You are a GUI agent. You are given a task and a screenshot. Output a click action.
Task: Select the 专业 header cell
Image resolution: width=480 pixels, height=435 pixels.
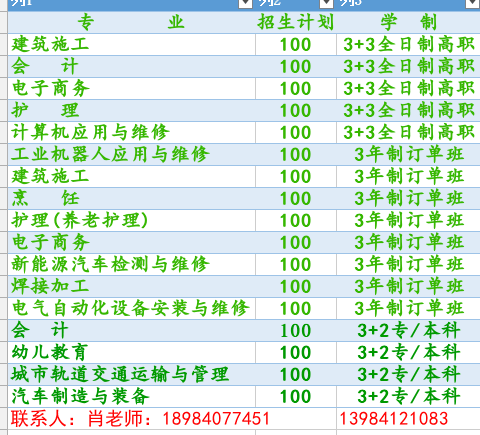coord(131,22)
